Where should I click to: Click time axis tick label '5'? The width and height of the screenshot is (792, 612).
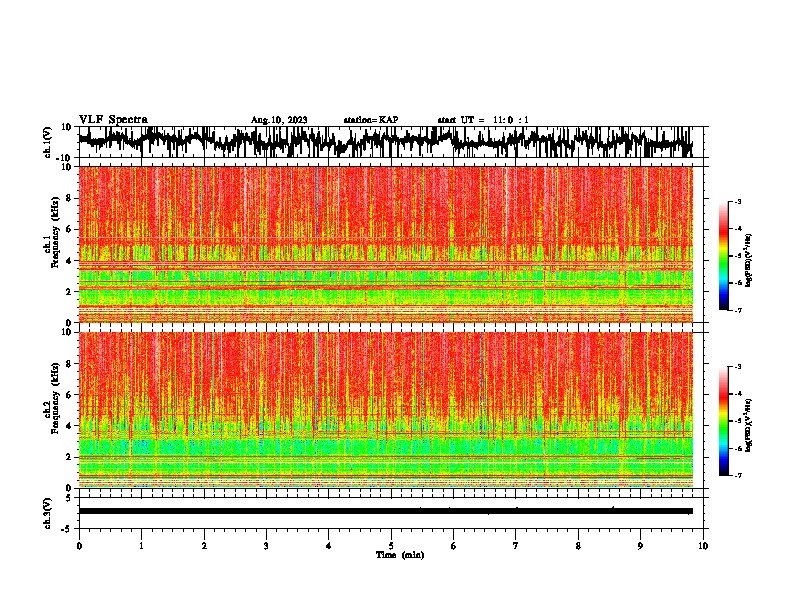[x=391, y=546]
